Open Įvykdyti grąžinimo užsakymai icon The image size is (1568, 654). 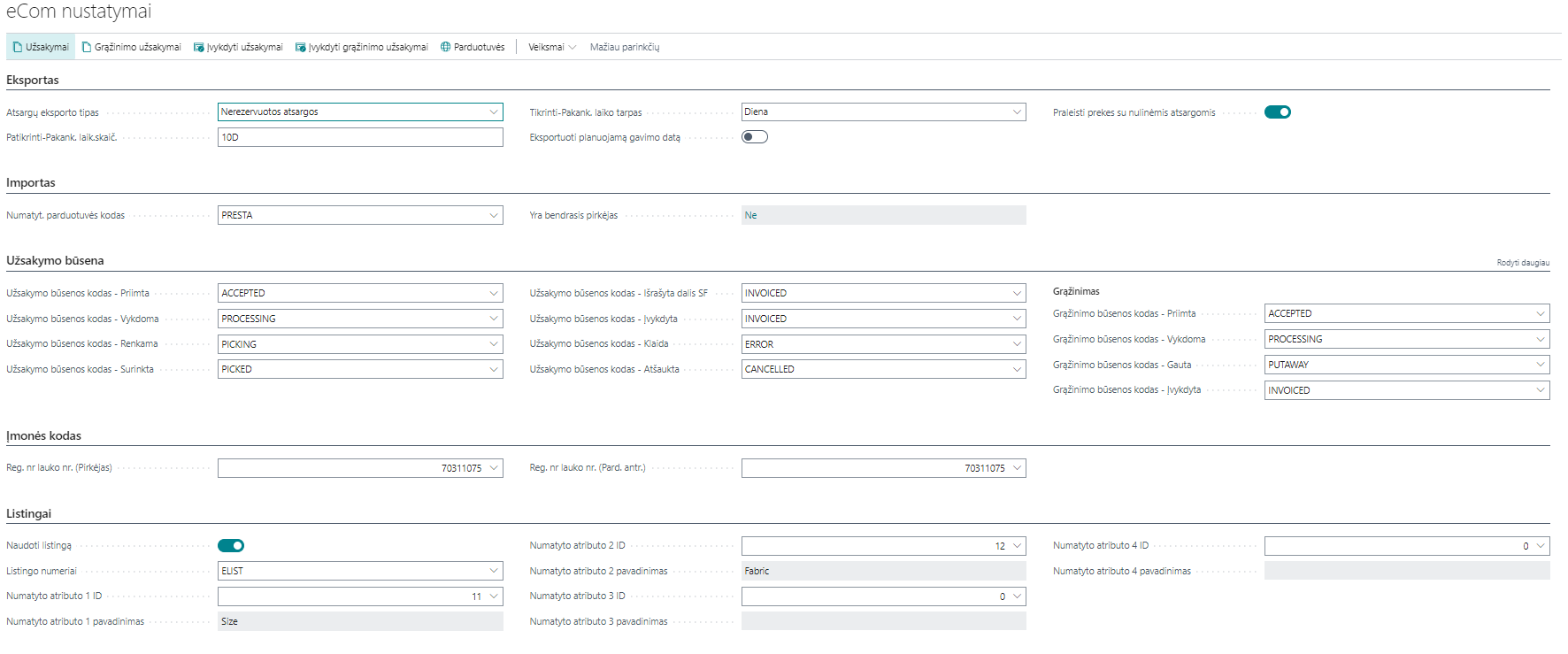[x=301, y=47]
